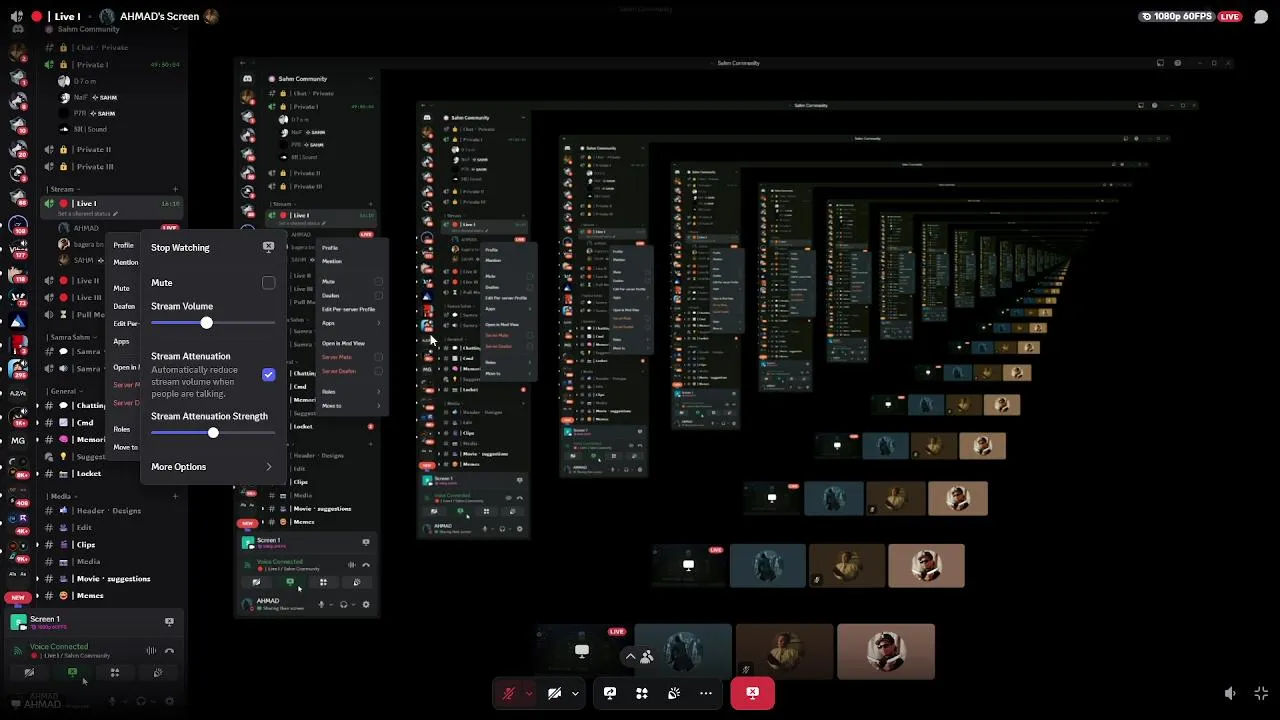Adjust the Stream Attenuation Strength slider
1280x720 pixels.
[x=213, y=433]
